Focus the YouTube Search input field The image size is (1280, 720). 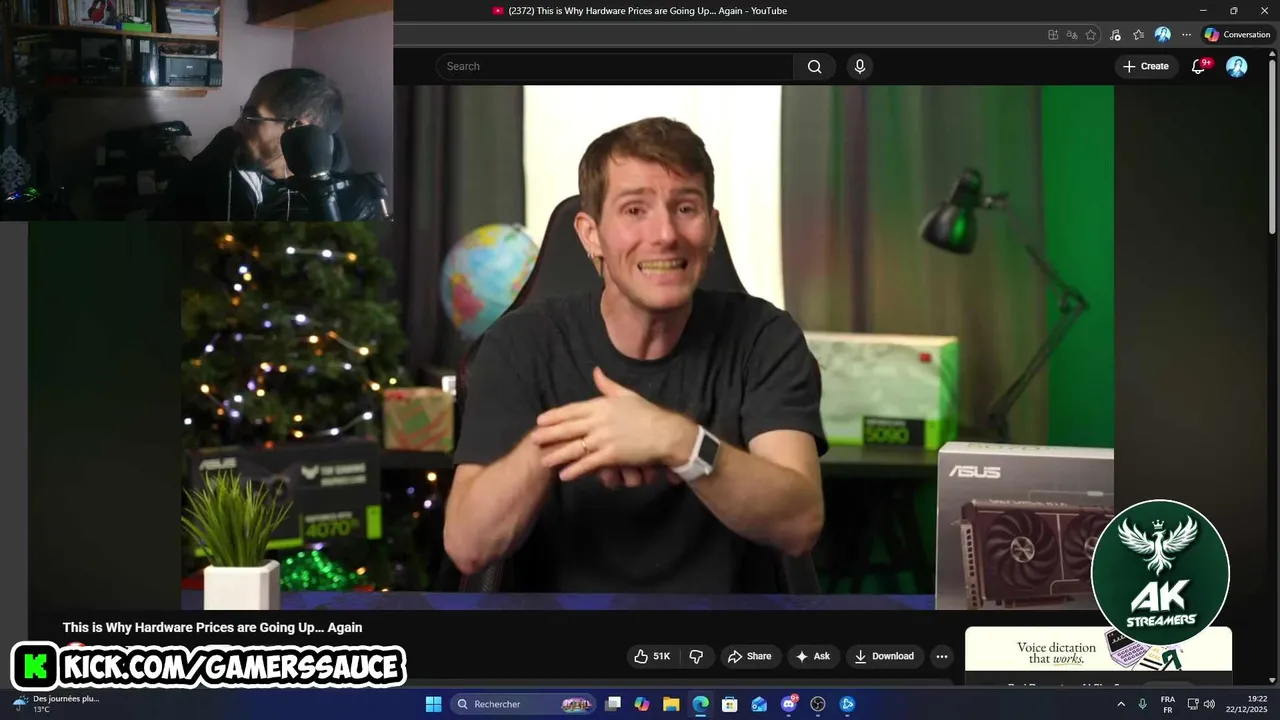[615, 66]
